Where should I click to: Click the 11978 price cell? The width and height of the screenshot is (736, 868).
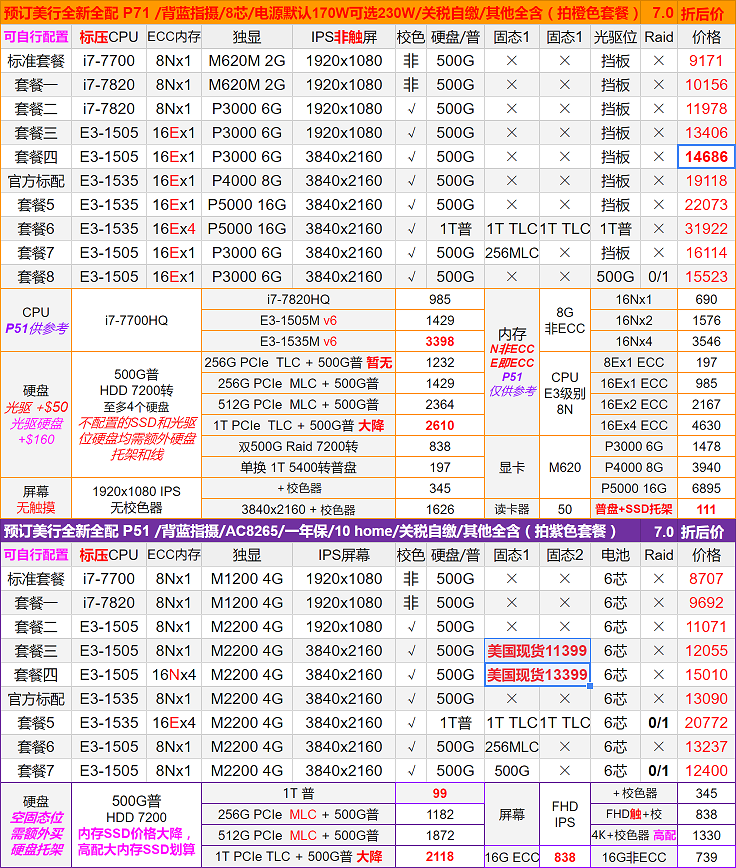tap(706, 109)
